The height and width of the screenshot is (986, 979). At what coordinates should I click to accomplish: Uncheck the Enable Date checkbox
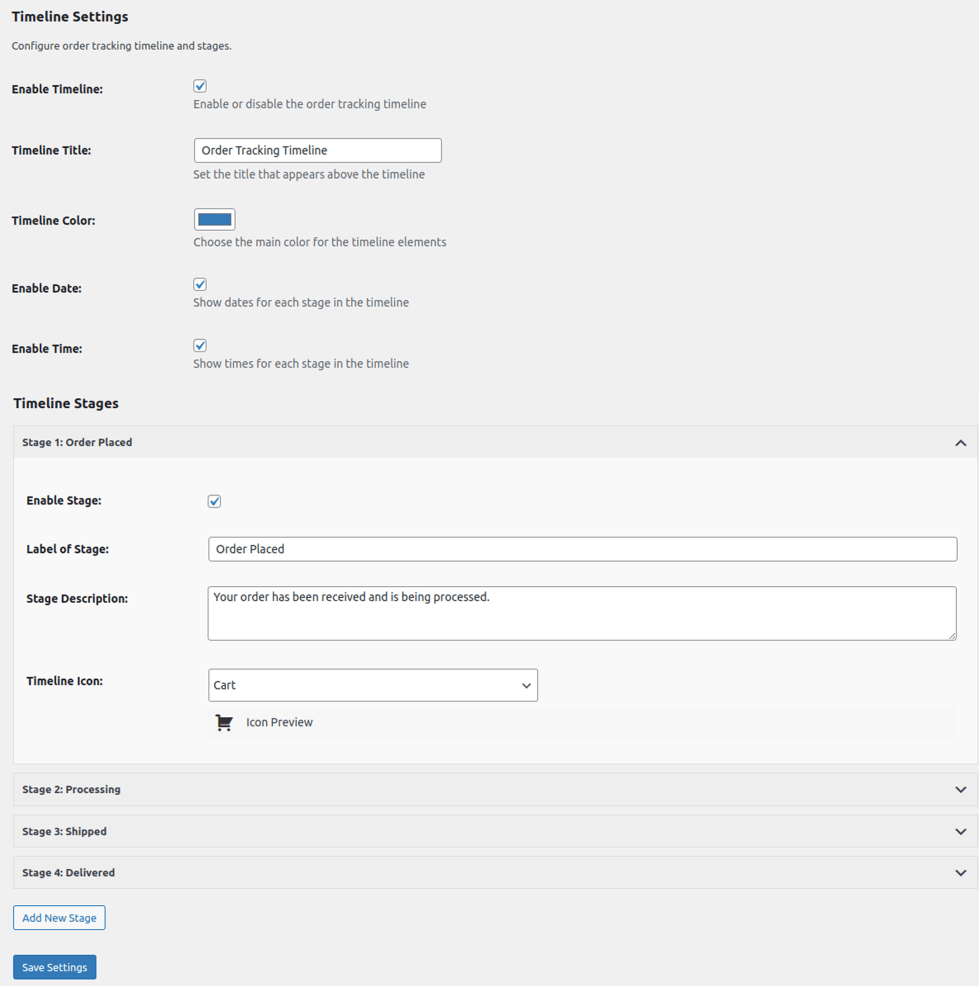[x=200, y=285]
